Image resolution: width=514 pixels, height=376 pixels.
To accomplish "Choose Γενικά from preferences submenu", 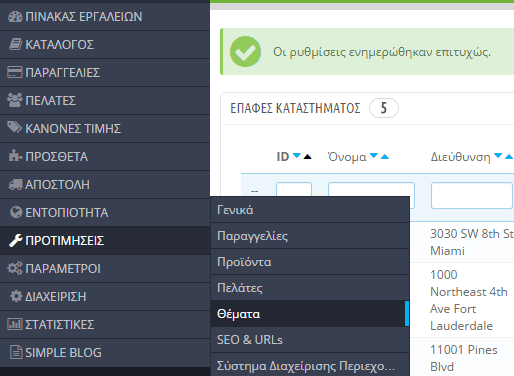I will click(x=310, y=210).
